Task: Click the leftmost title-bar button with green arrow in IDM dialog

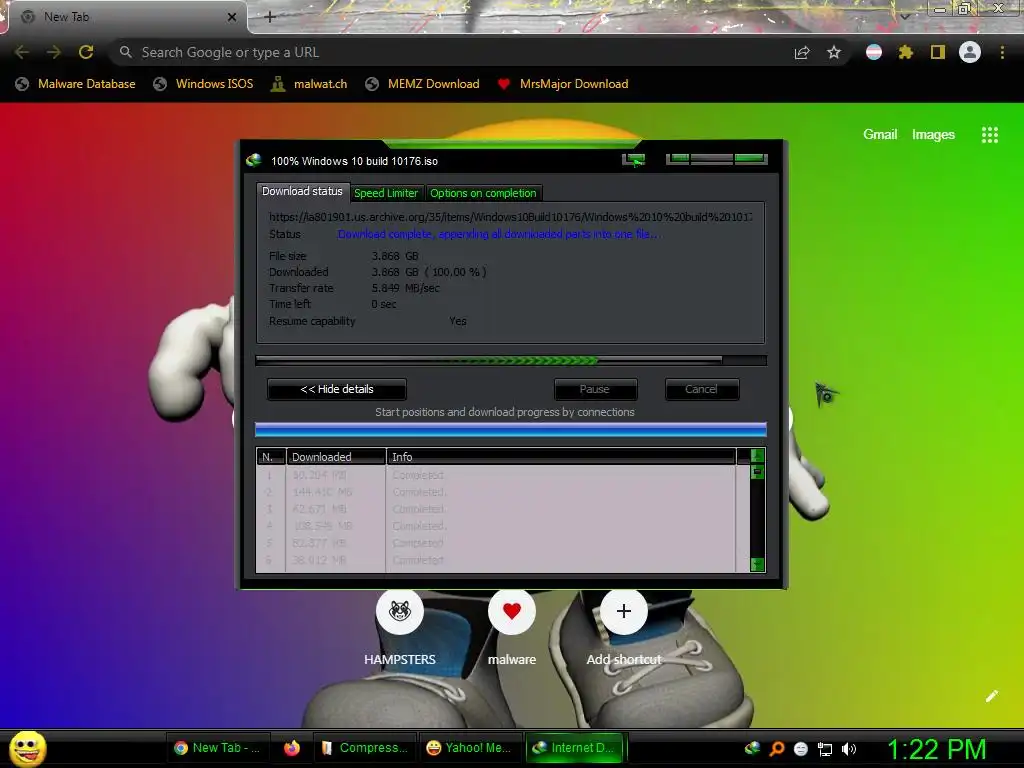Action: [633, 160]
